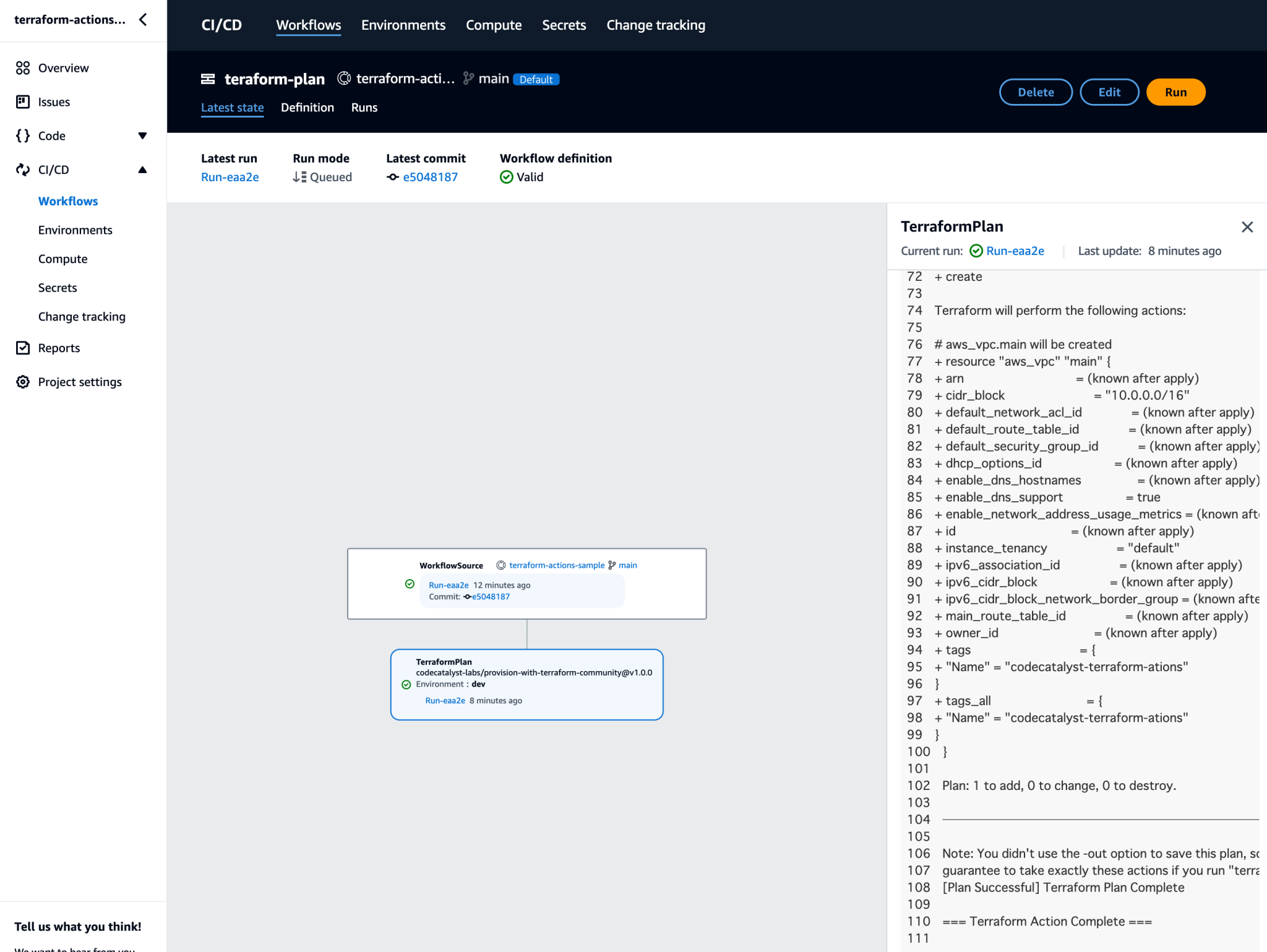Image resolution: width=1267 pixels, height=952 pixels.
Task: Select the CI/CD circular-arrows icon
Action: pyautogui.click(x=23, y=169)
